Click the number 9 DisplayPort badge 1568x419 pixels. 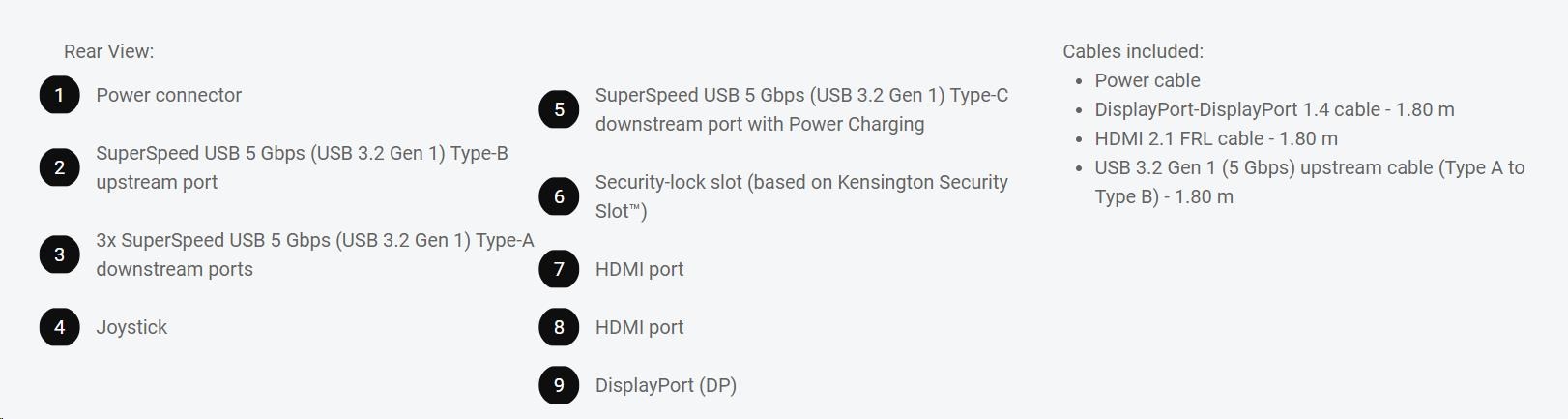click(x=559, y=385)
